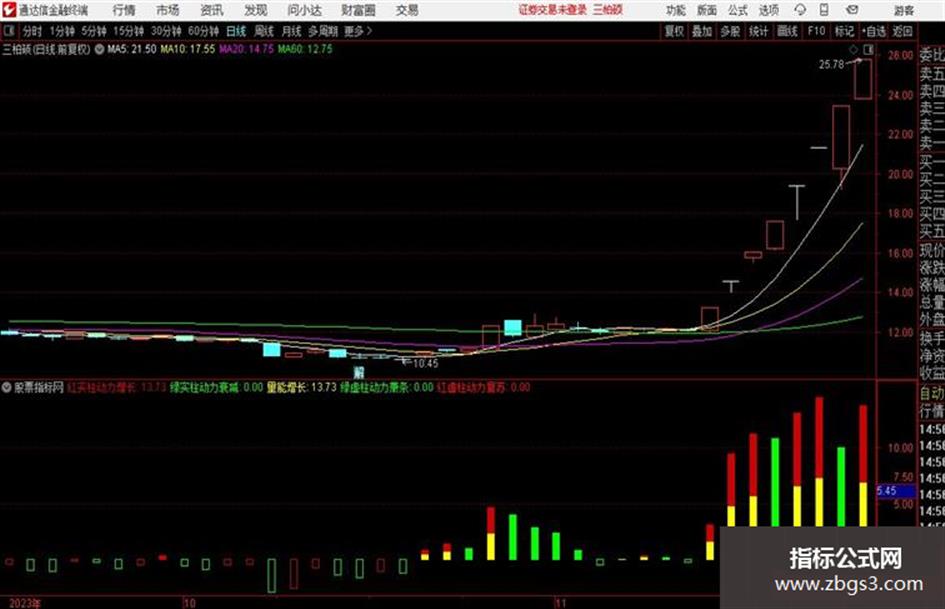The width and height of the screenshot is (945, 609).
Task: Click the diamond icon above the price axis
Action: (854, 49)
